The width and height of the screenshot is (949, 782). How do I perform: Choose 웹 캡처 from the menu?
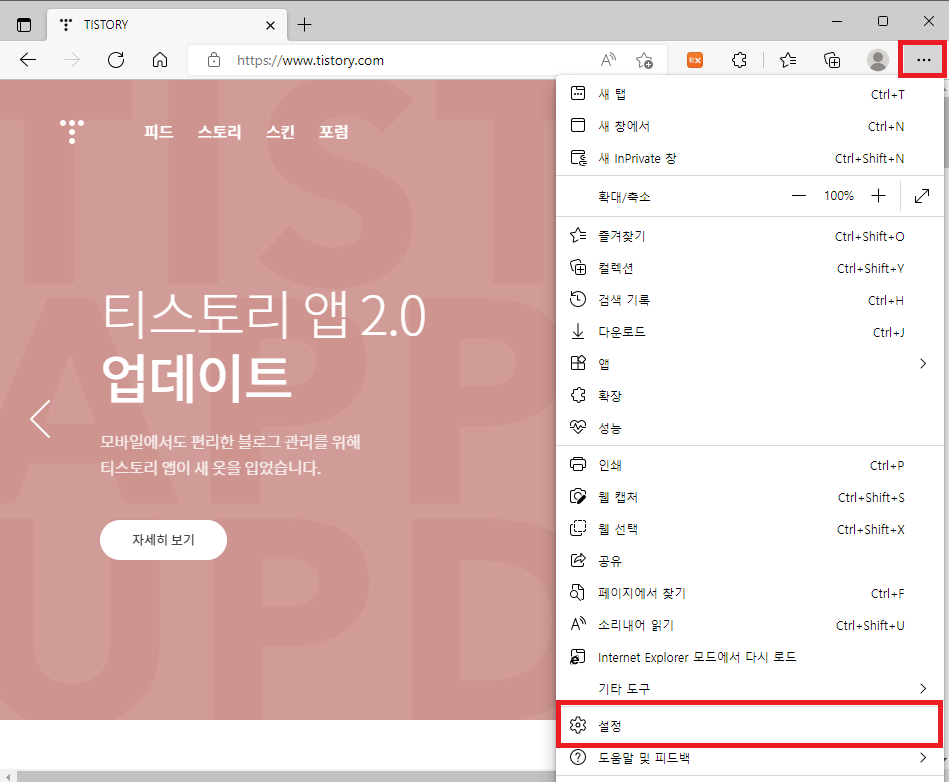[x=749, y=497]
